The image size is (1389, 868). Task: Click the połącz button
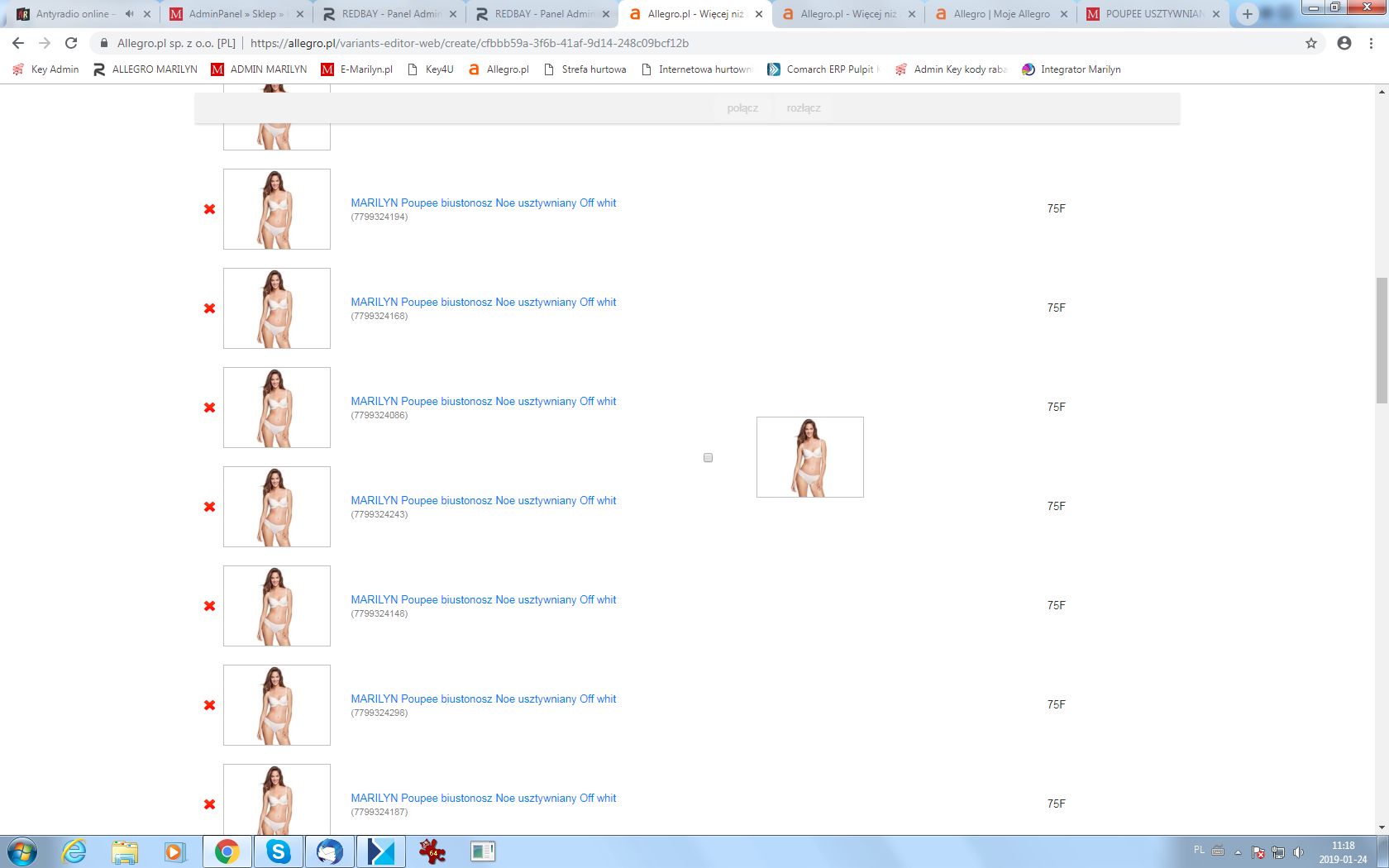(x=742, y=108)
